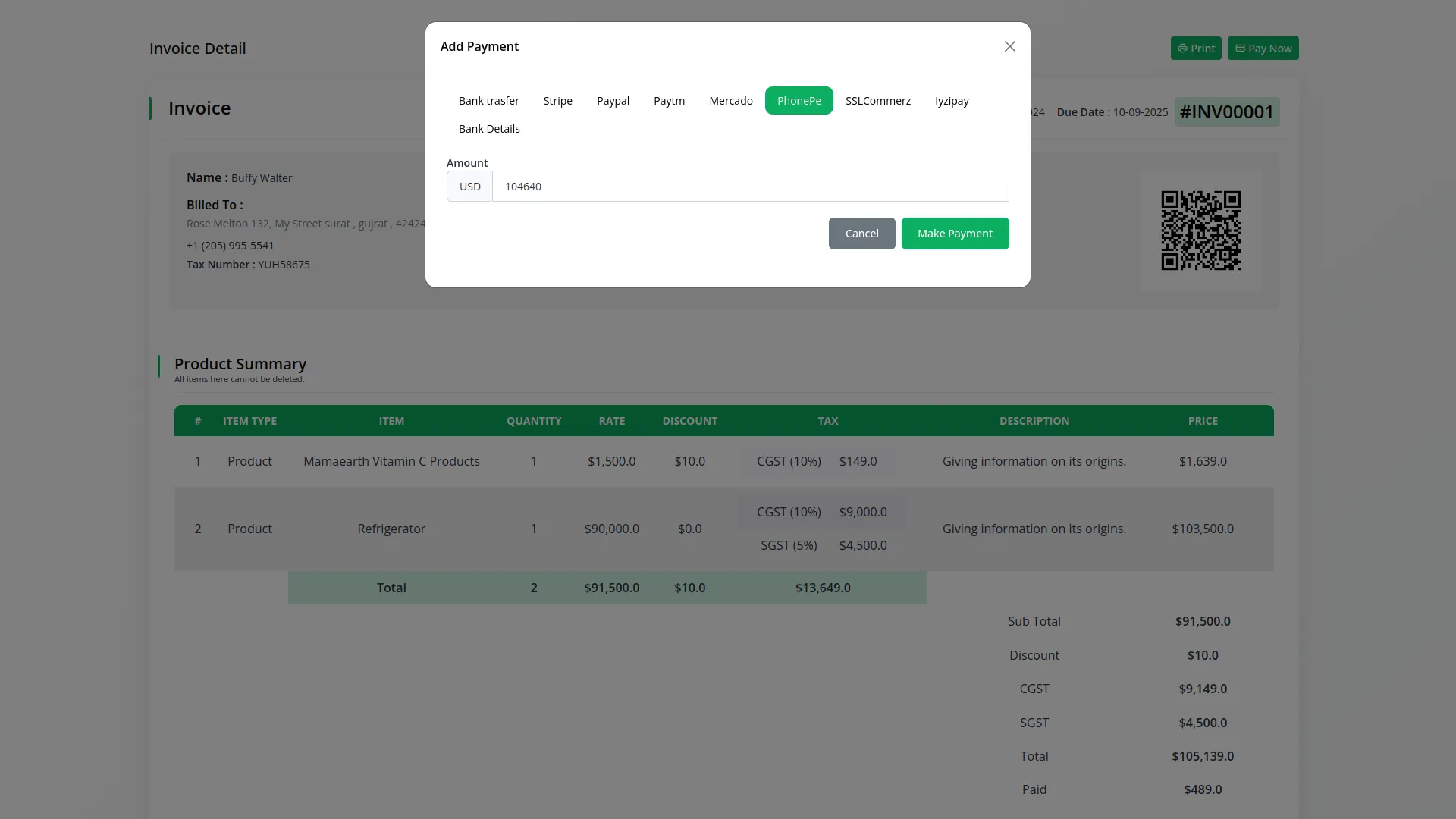Click the invoice QR code image
The height and width of the screenshot is (819, 1456).
[1200, 231]
